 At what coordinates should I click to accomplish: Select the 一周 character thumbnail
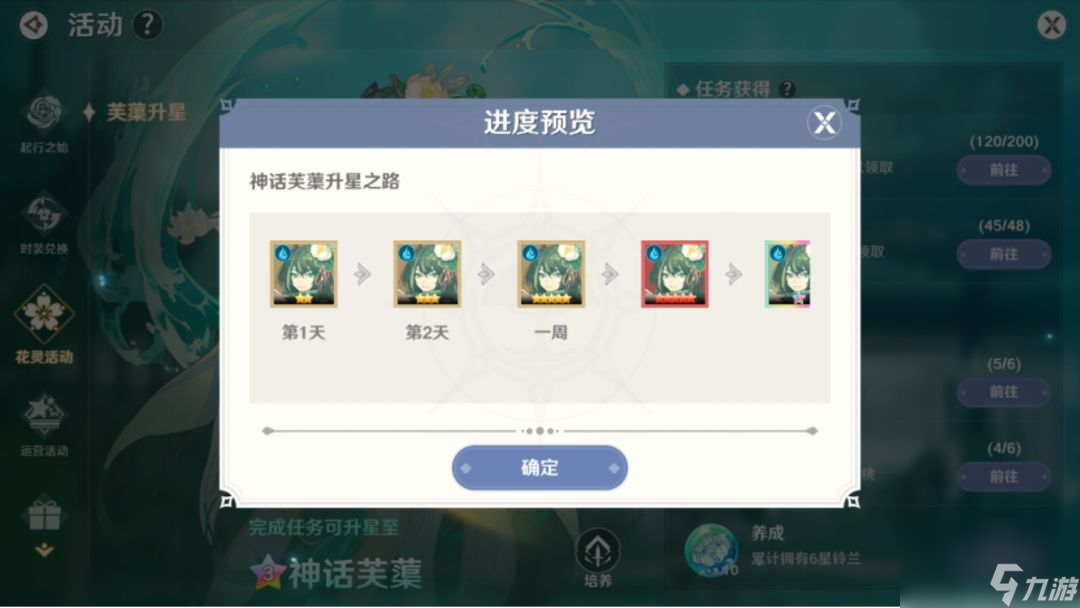tap(551, 273)
